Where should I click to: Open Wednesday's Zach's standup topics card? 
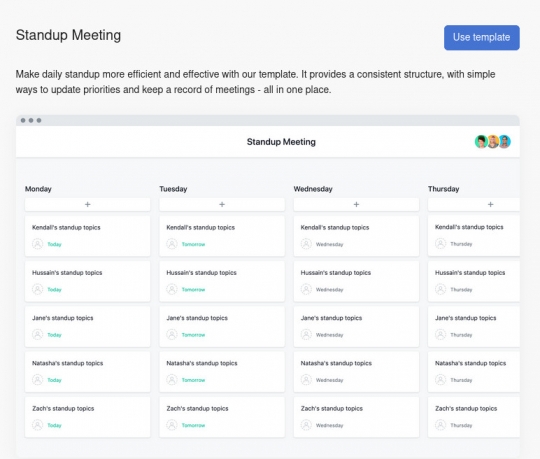point(356,417)
